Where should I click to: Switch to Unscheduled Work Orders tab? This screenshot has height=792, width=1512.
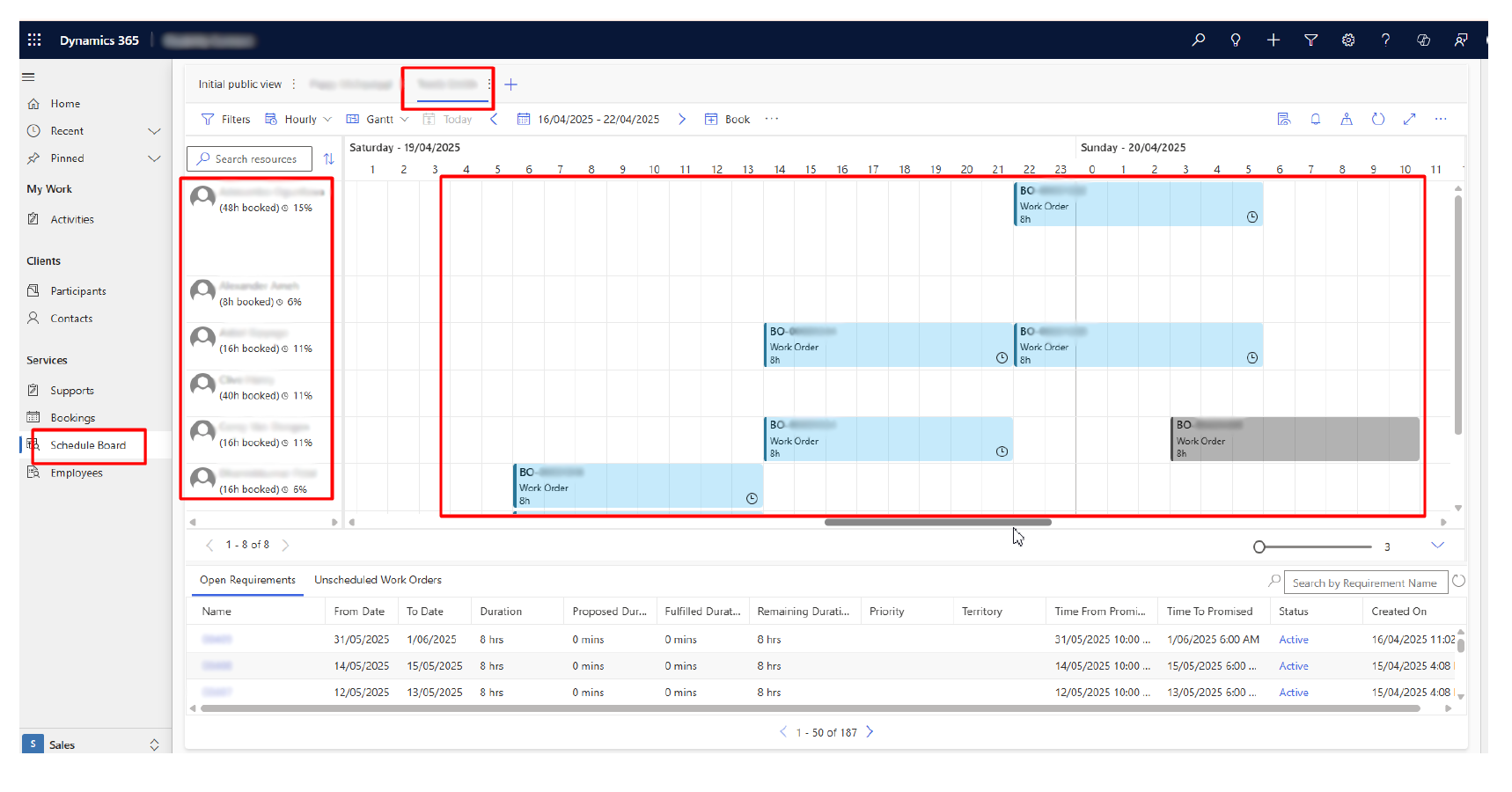pos(378,580)
